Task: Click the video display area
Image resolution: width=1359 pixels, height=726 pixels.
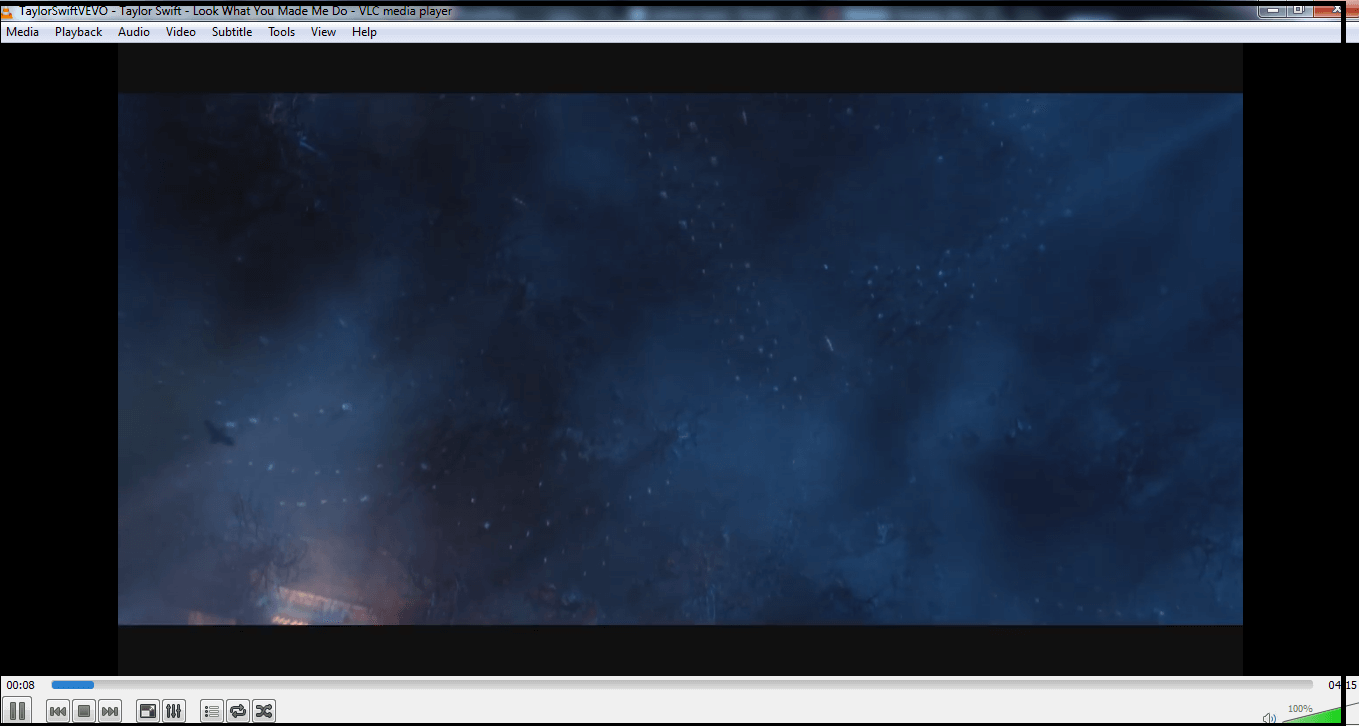Action: pyautogui.click(x=680, y=359)
